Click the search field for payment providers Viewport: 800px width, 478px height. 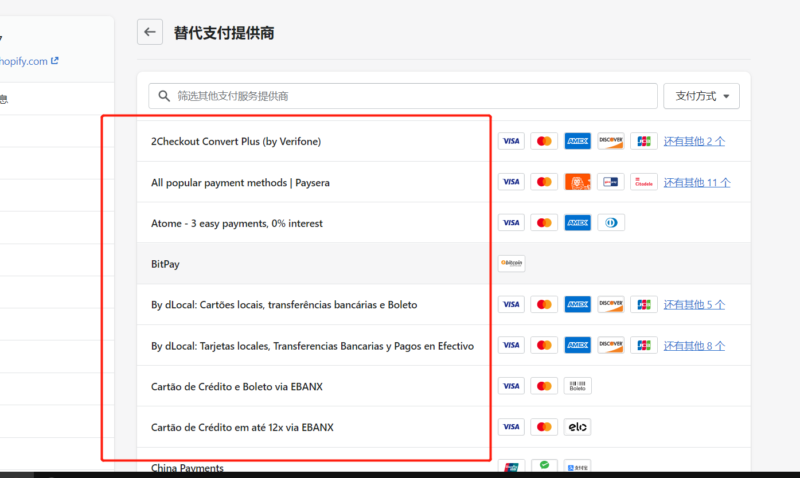[403, 96]
